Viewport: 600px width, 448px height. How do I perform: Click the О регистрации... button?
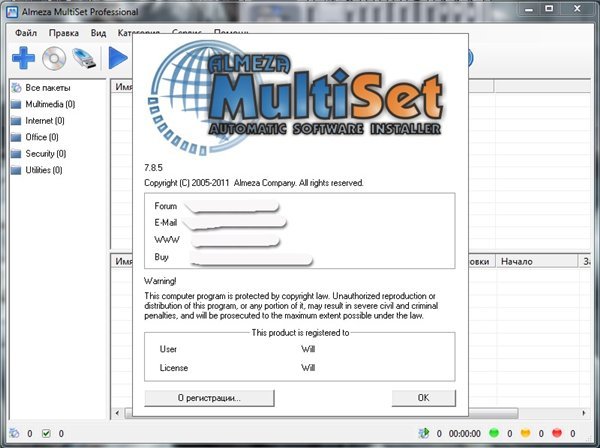[x=209, y=398]
